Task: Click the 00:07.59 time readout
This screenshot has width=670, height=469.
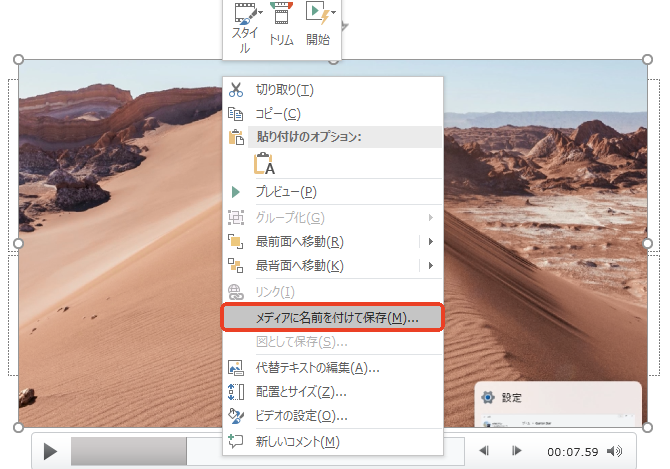Action: click(573, 452)
